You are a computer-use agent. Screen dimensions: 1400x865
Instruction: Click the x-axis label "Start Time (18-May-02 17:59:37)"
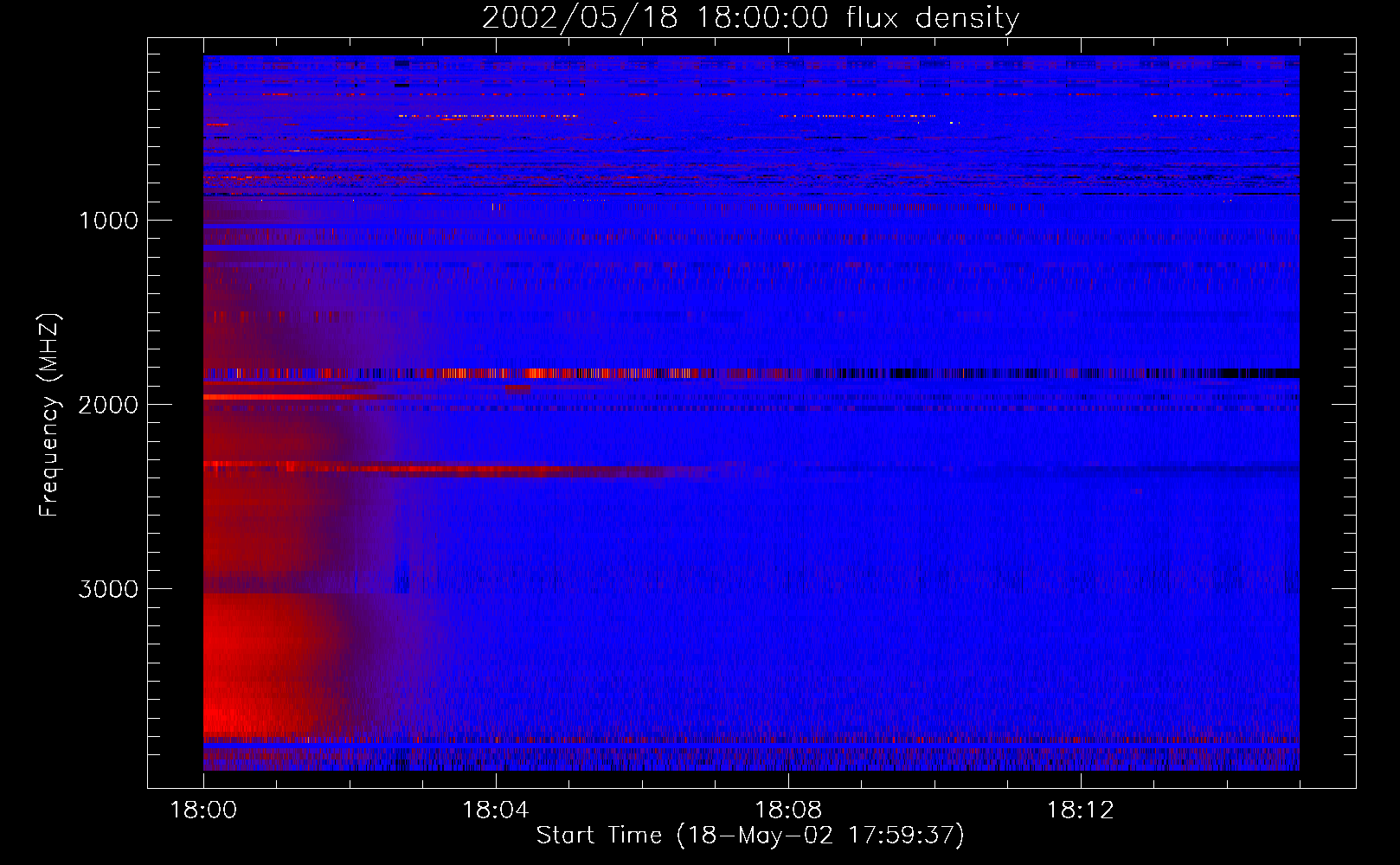point(750,836)
